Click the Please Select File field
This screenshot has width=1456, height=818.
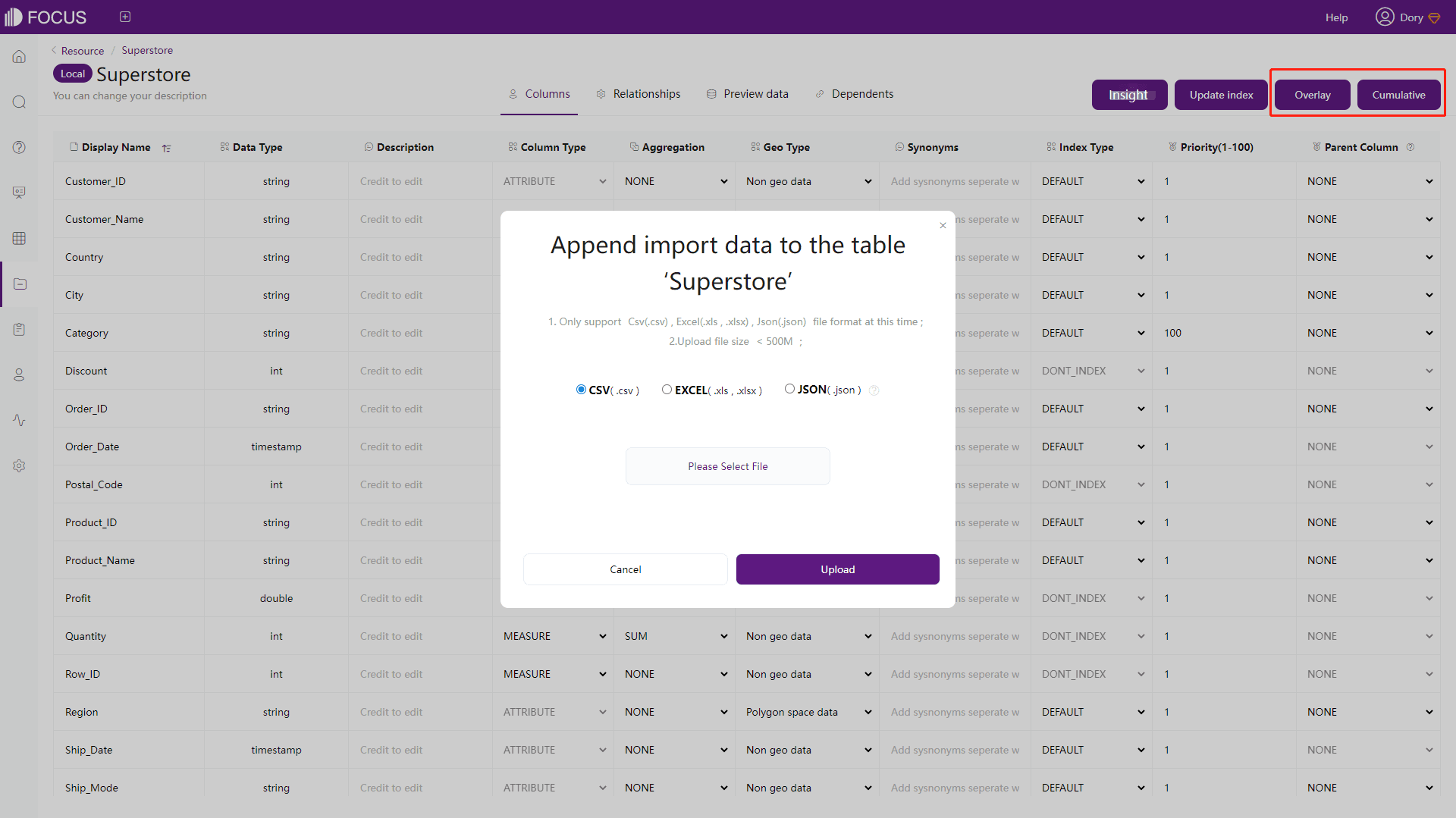click(728, 466)
